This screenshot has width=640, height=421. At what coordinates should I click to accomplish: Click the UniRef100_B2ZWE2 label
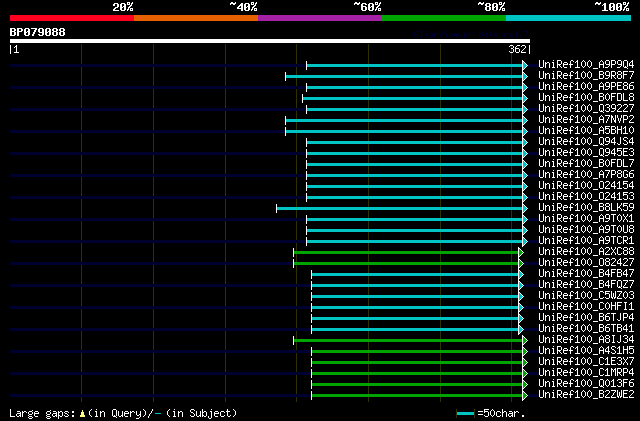point(586,395)
